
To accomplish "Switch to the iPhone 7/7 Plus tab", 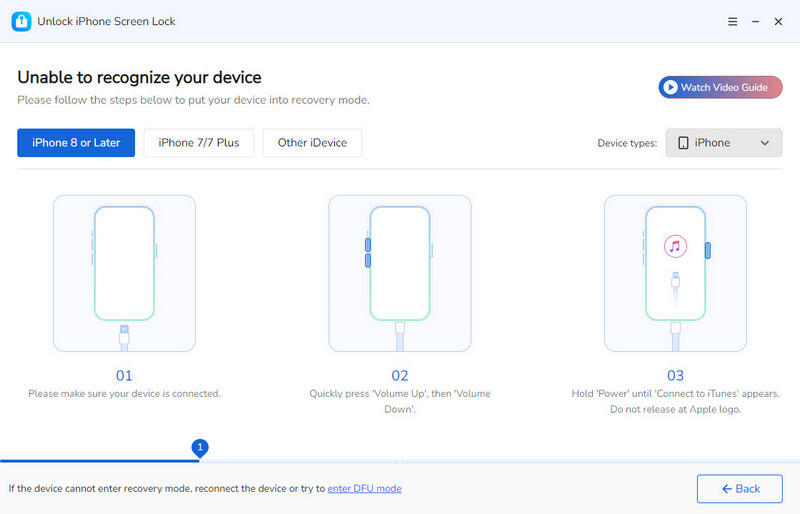I will coord(199,143).
